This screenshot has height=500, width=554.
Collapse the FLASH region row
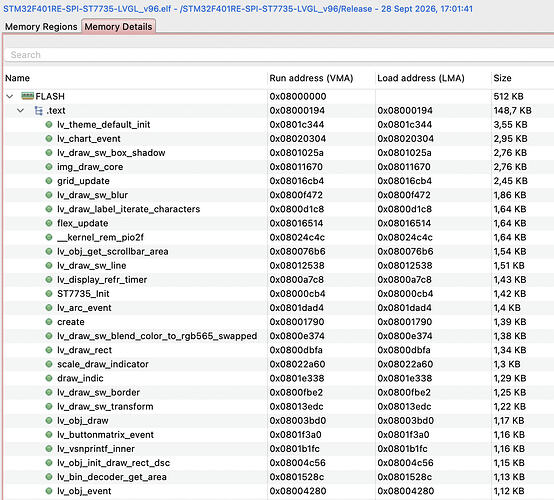(10, 96)
